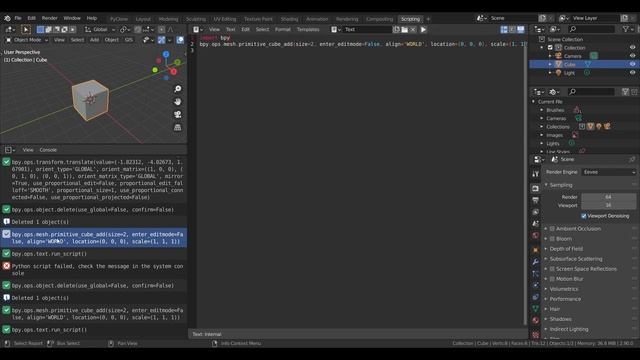Open the Tool properties tab icon
Image resolution: width=640 pixels, height=360 pixels.
(536, 174)
